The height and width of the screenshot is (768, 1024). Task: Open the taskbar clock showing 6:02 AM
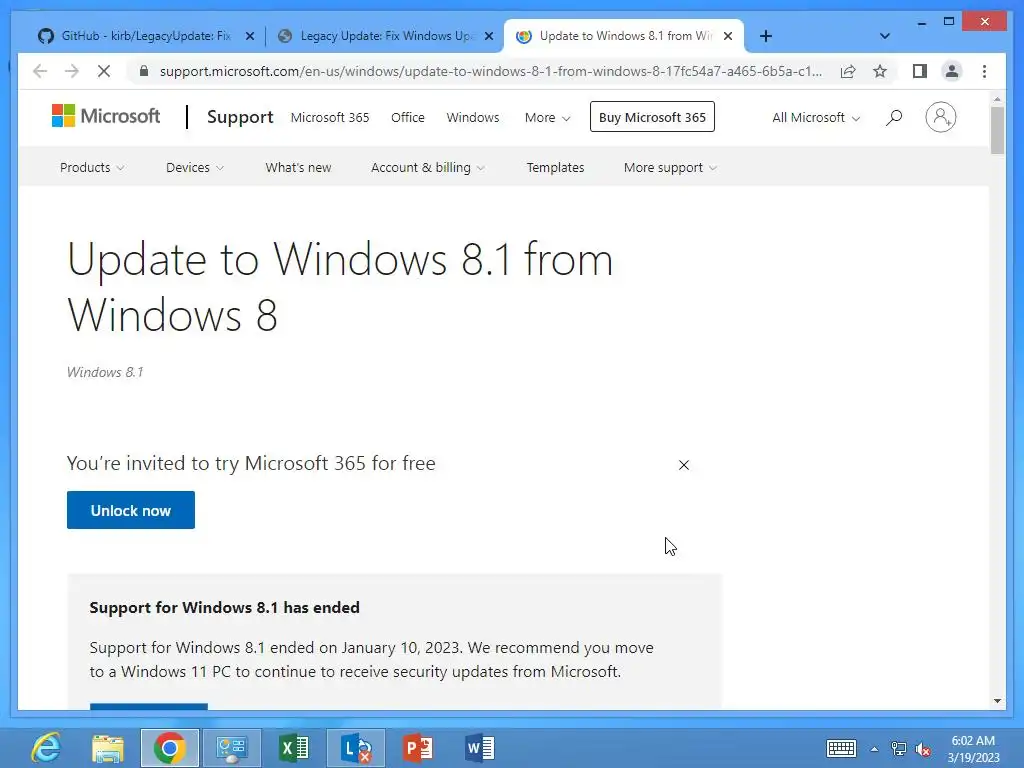click(x=973, y=749)
